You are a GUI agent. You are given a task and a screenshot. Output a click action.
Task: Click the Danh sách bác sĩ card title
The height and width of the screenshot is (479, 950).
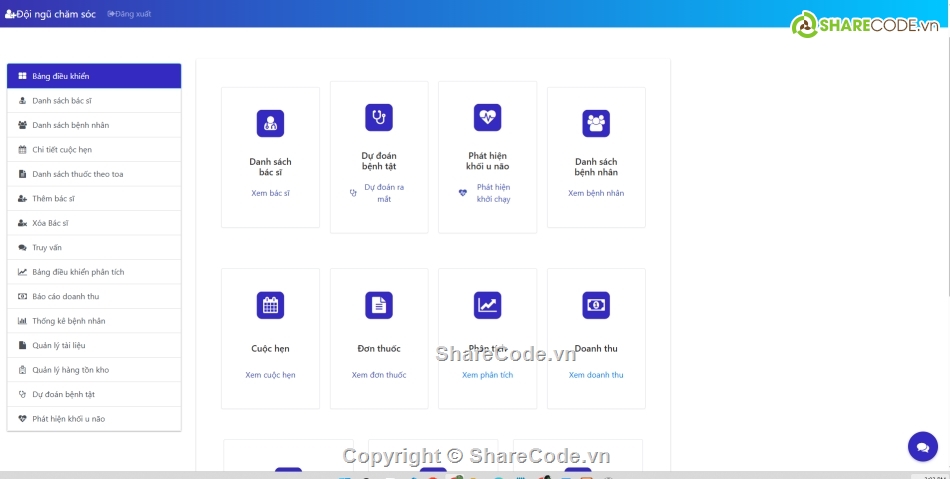coord(270,167)
